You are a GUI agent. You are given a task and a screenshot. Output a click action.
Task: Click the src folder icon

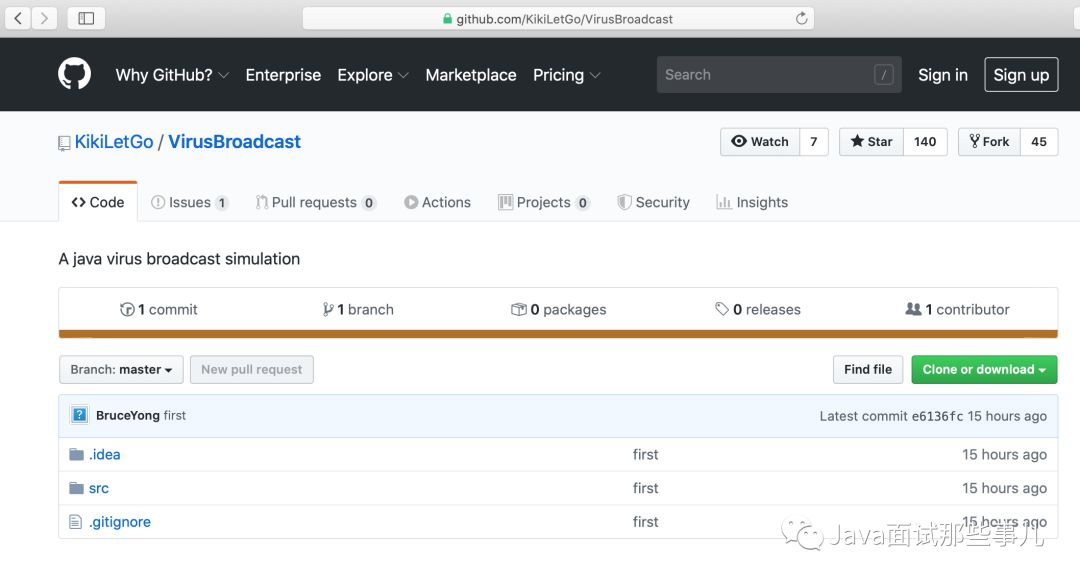(76, 488)
